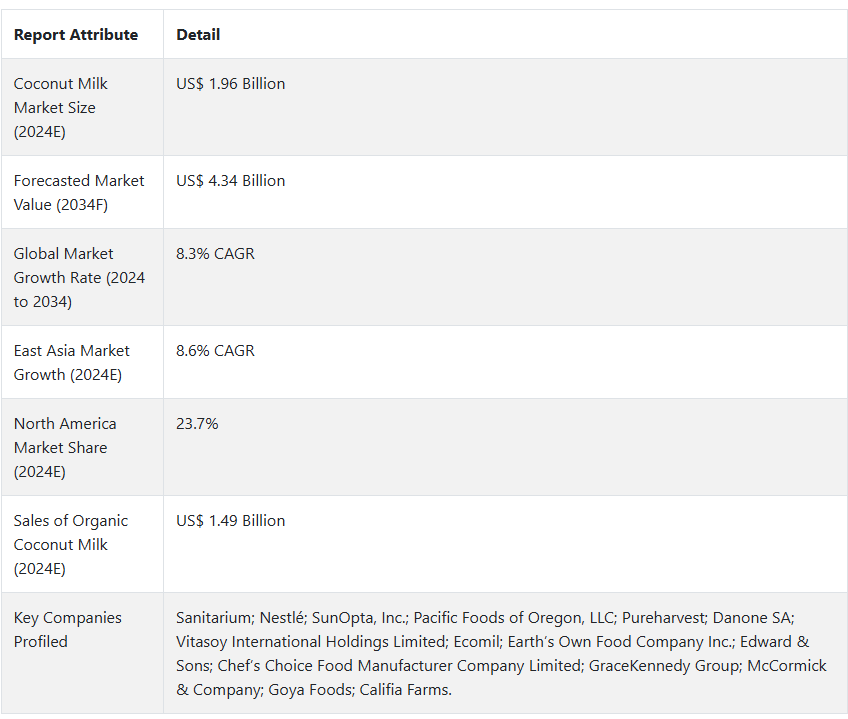848x719 pixels.
Task: Click the US$ 4.34 Billion value
Action: (x=230, y=181)
